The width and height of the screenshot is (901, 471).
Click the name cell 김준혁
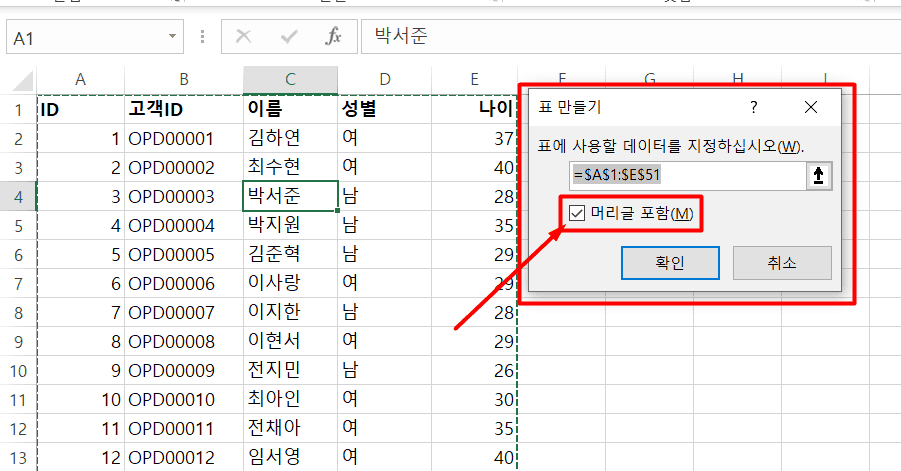click(290, 254)
